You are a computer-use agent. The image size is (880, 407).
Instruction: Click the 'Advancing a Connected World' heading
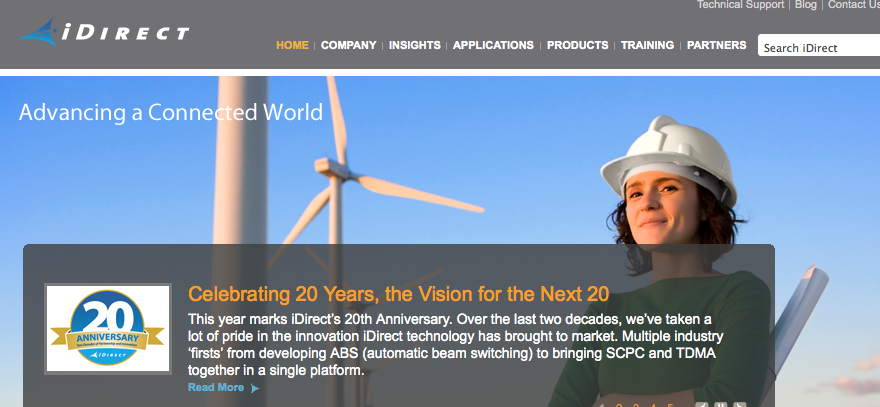pyautogui.click(x=171, y=112)
